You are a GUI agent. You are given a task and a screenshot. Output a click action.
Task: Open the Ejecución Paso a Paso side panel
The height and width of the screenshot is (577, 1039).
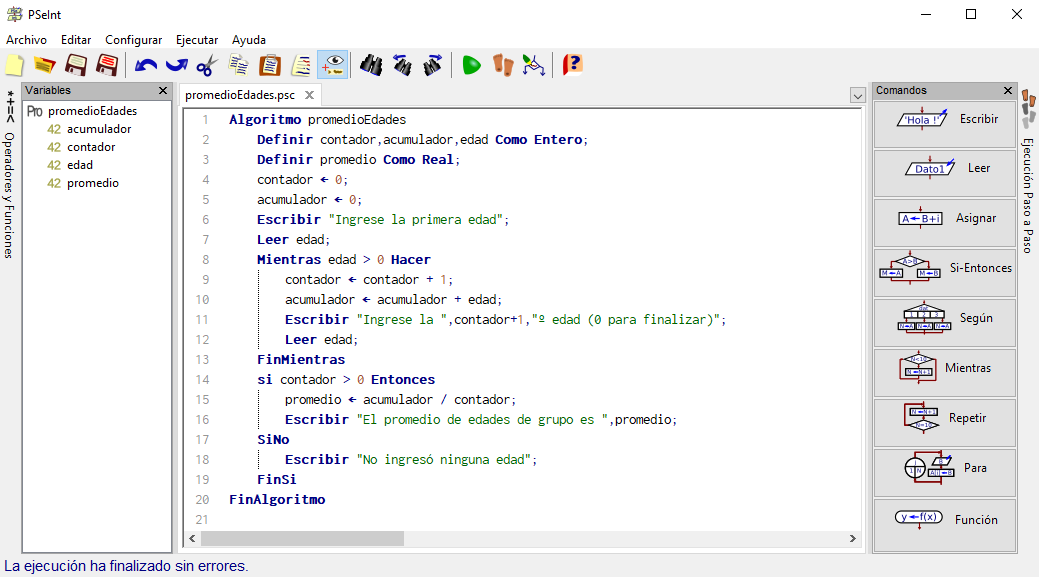pyautogui.click(x=1028, y=172)
